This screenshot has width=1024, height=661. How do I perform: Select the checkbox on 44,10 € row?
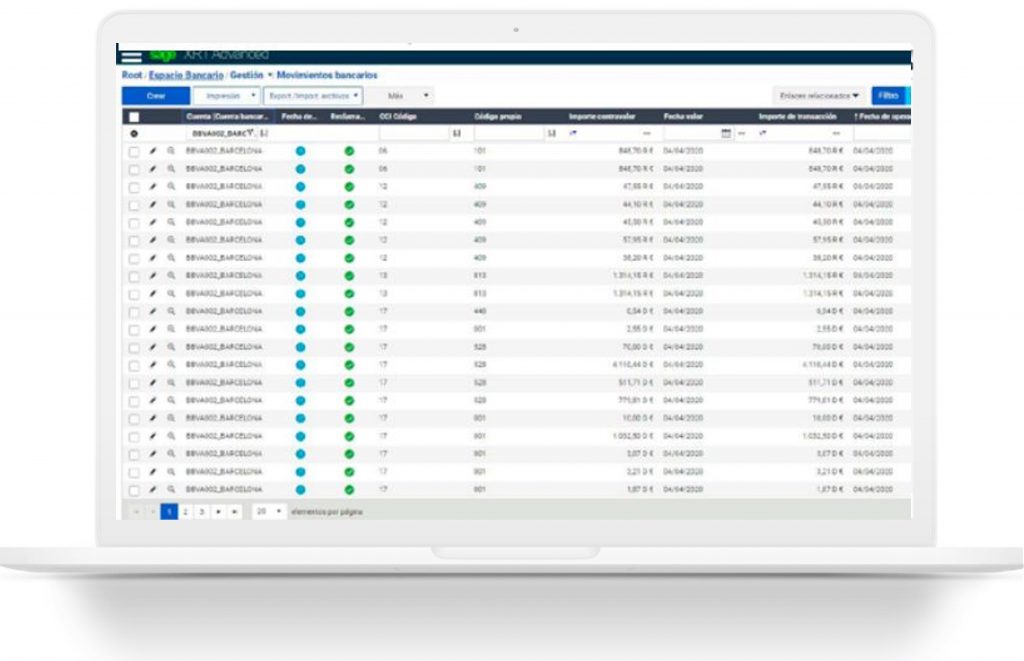[x=134, y=205]
